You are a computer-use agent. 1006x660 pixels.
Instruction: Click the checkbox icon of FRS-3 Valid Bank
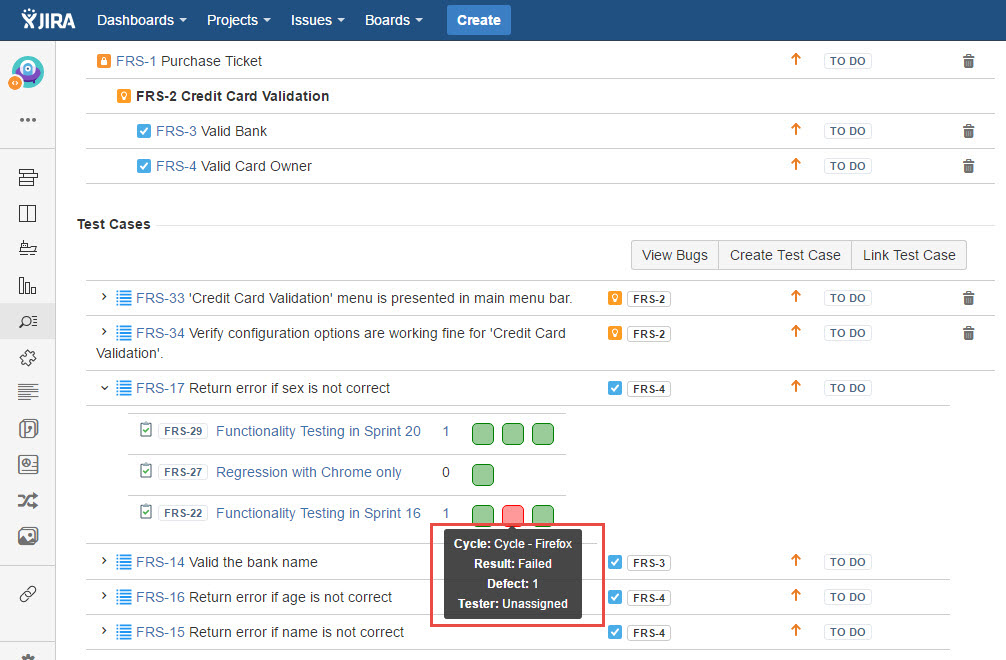tap(144, 131)
